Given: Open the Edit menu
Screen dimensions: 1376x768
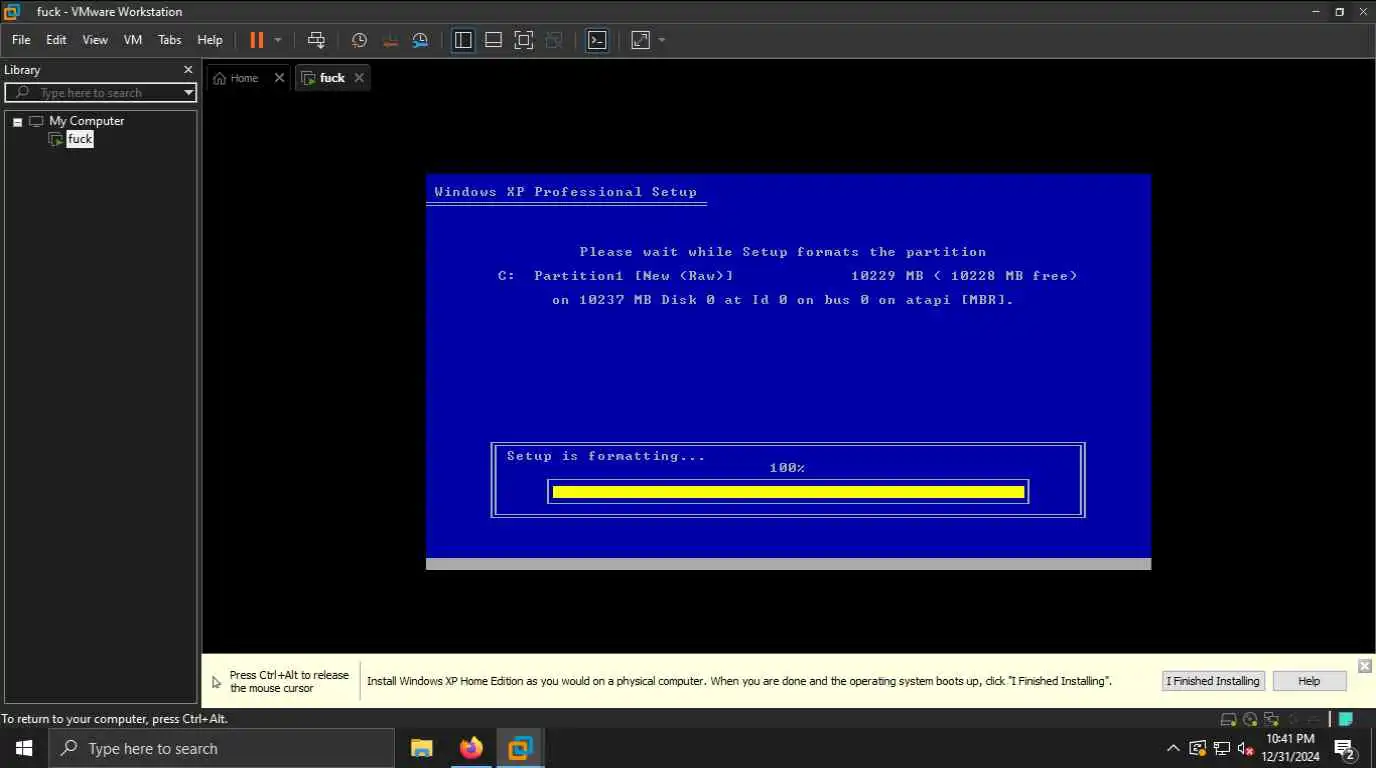Looking at the screenshot, I should (x=56, y=40).
